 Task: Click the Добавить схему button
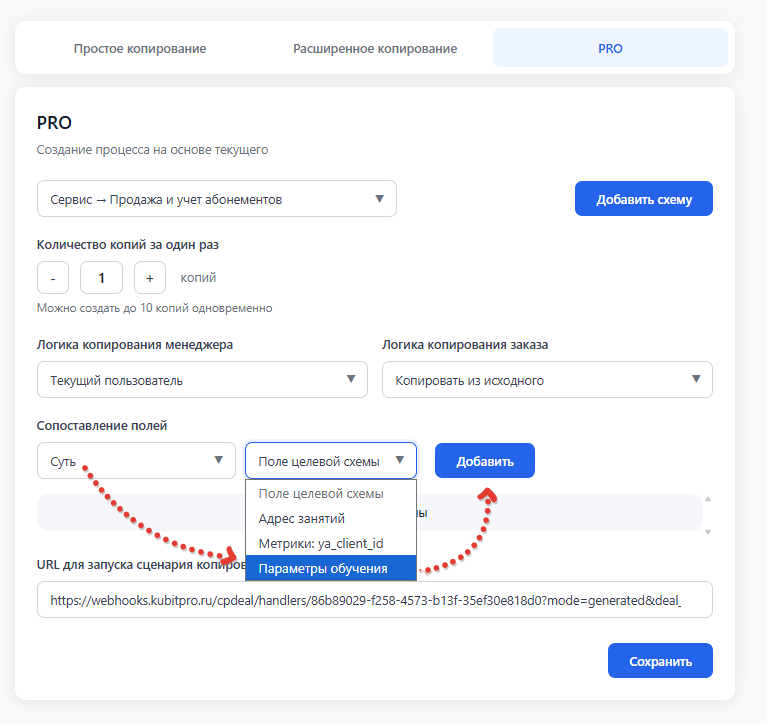pyautogui.click(x=643, y=199)
